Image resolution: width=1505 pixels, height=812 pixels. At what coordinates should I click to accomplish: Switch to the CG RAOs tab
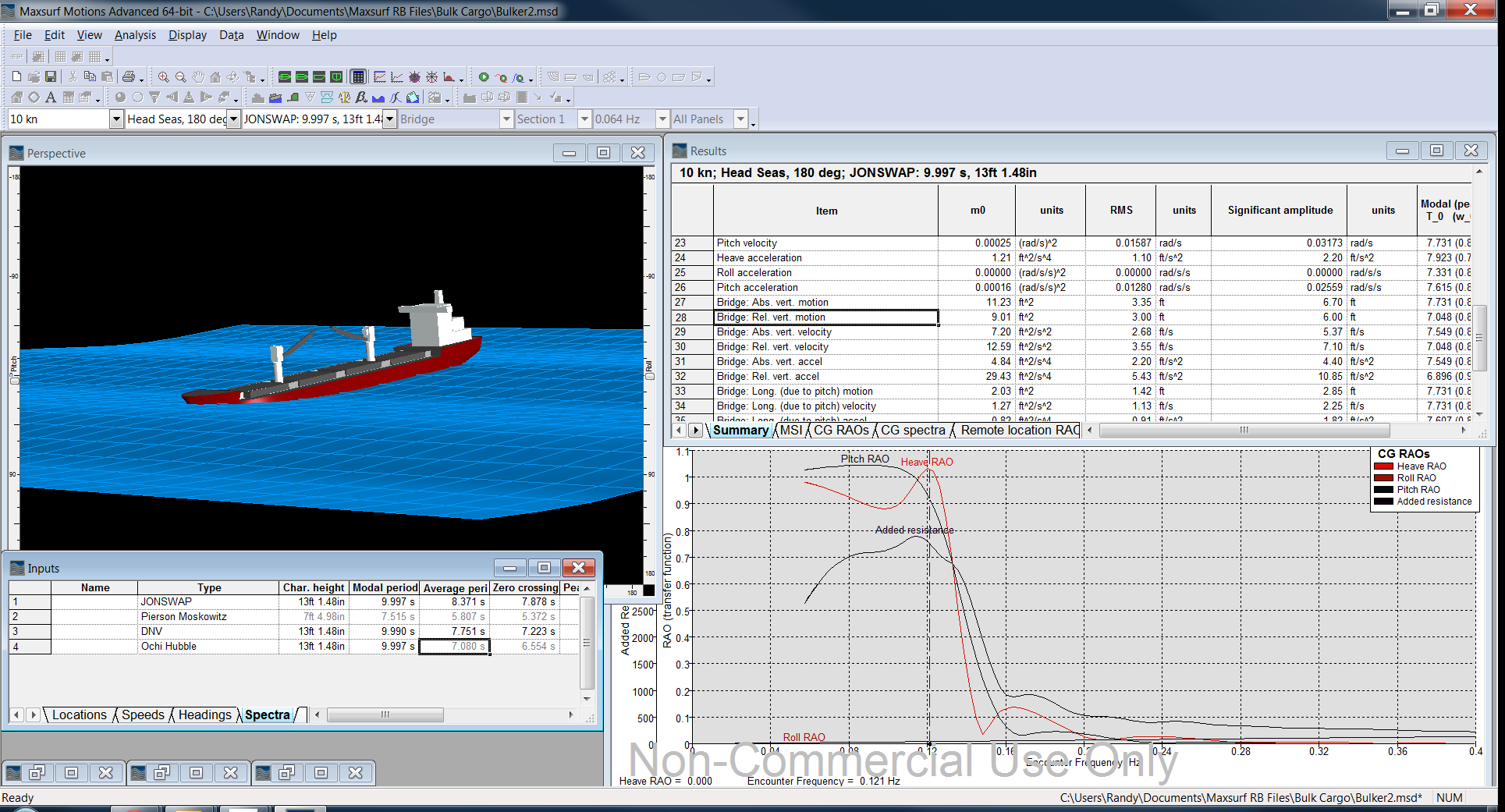[841, 430]
